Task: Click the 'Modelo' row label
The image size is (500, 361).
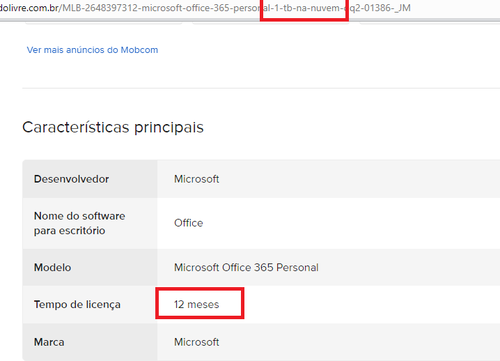Action: point(53,267)
